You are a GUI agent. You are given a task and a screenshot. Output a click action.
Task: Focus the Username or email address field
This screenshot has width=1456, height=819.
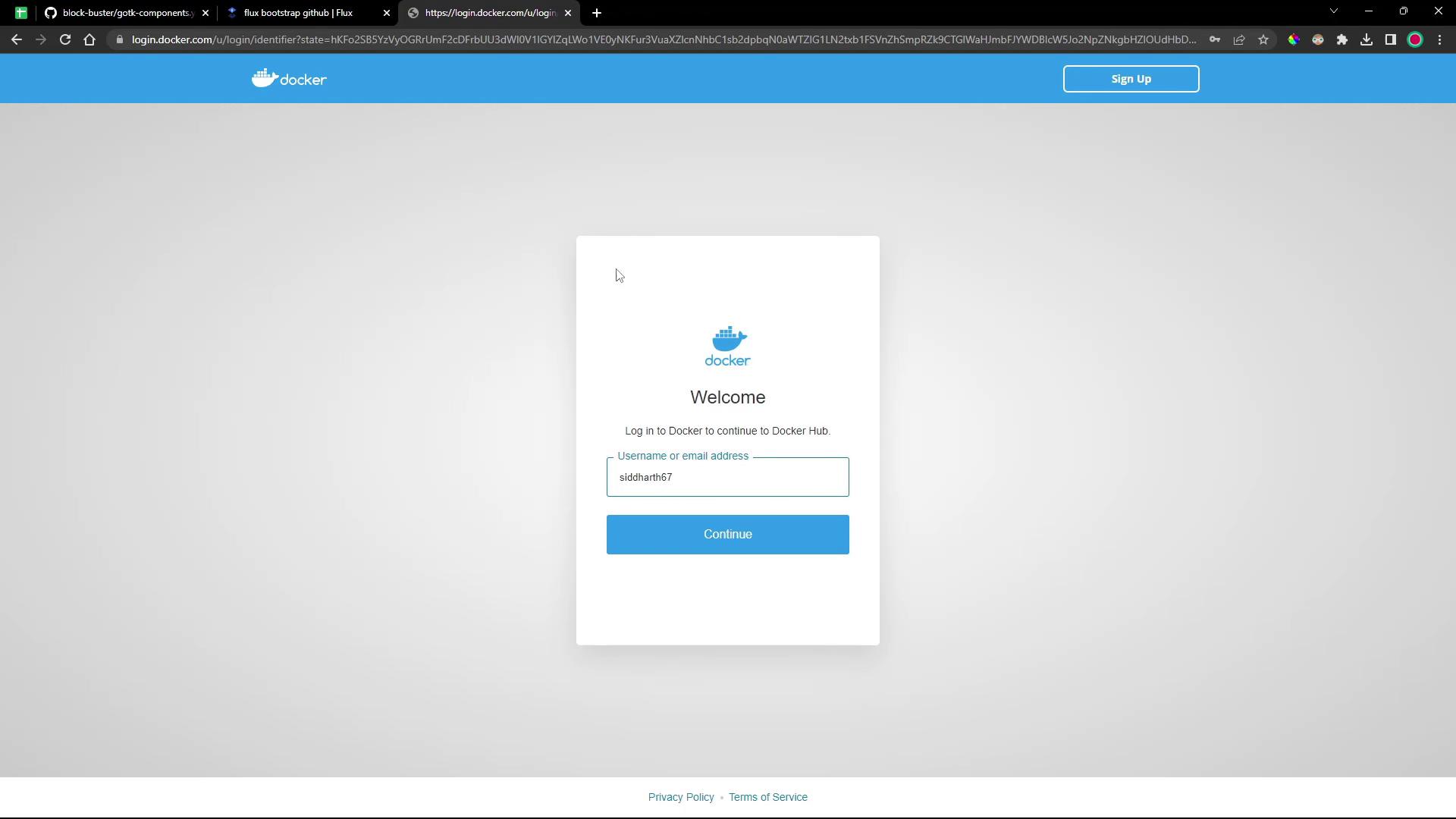[727, 477]
